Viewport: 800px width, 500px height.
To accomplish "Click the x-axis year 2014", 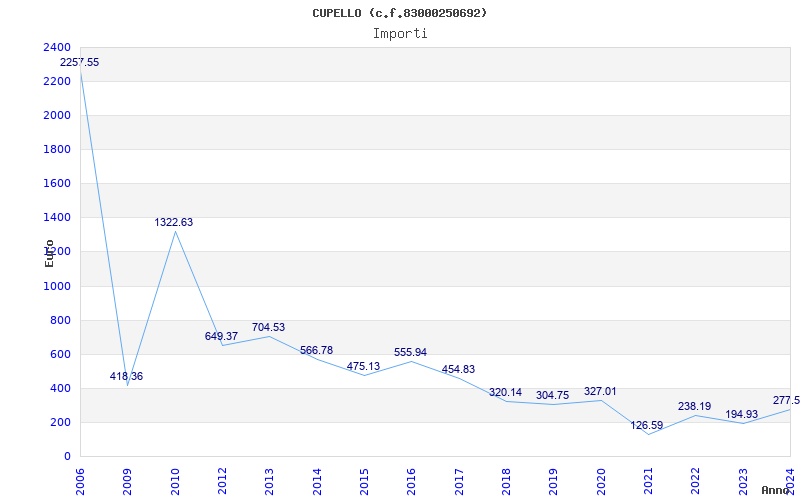I will click(317, 482).
